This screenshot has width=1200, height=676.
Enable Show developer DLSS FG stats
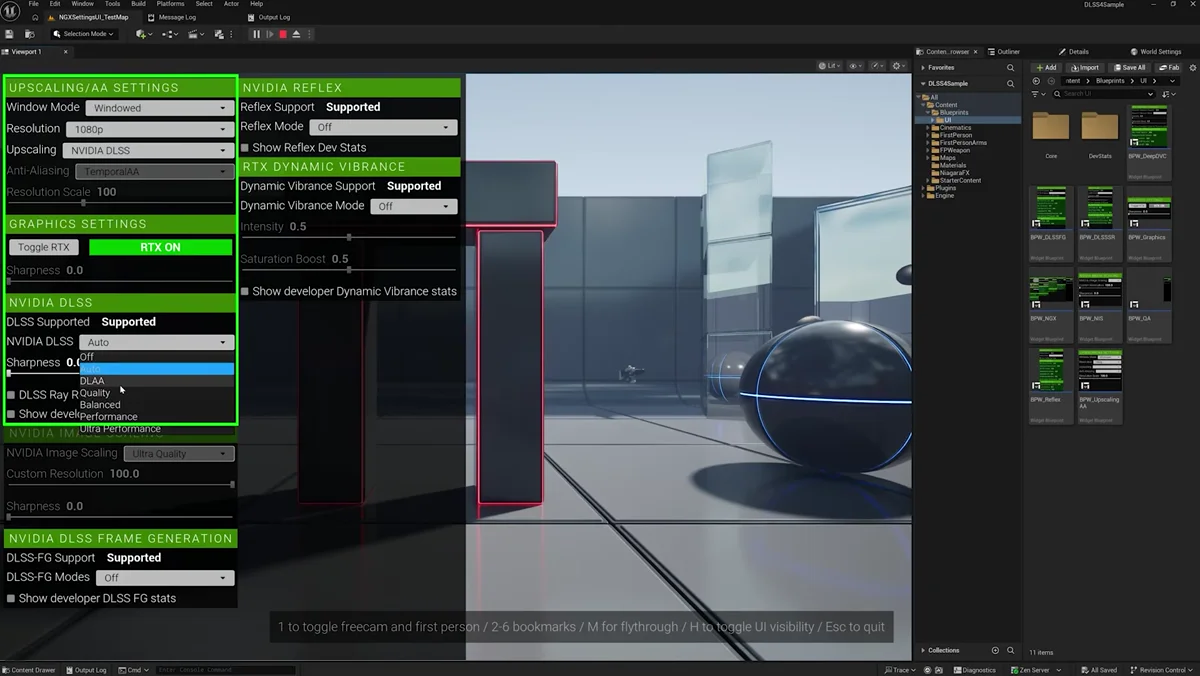[11, 599]
